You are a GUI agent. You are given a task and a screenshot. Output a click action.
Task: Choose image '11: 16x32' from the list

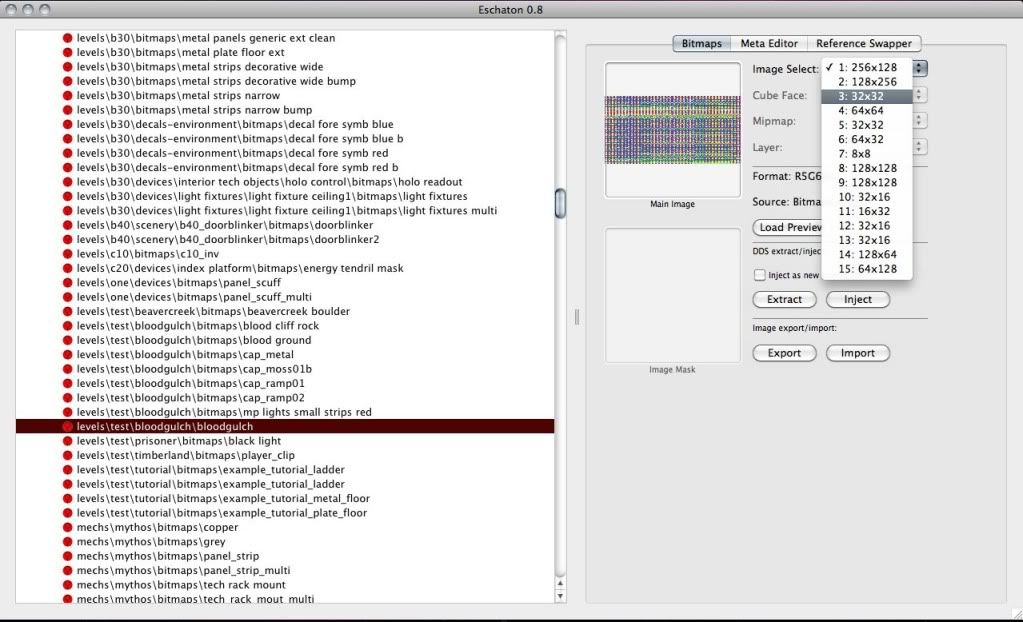pyautogui.click(x=866, y=211)
